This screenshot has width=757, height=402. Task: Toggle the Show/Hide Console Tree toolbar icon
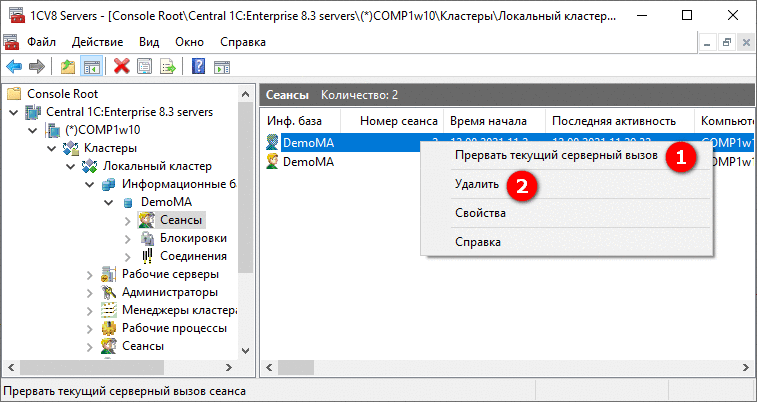pyautogui.click(x=93, y=66)
